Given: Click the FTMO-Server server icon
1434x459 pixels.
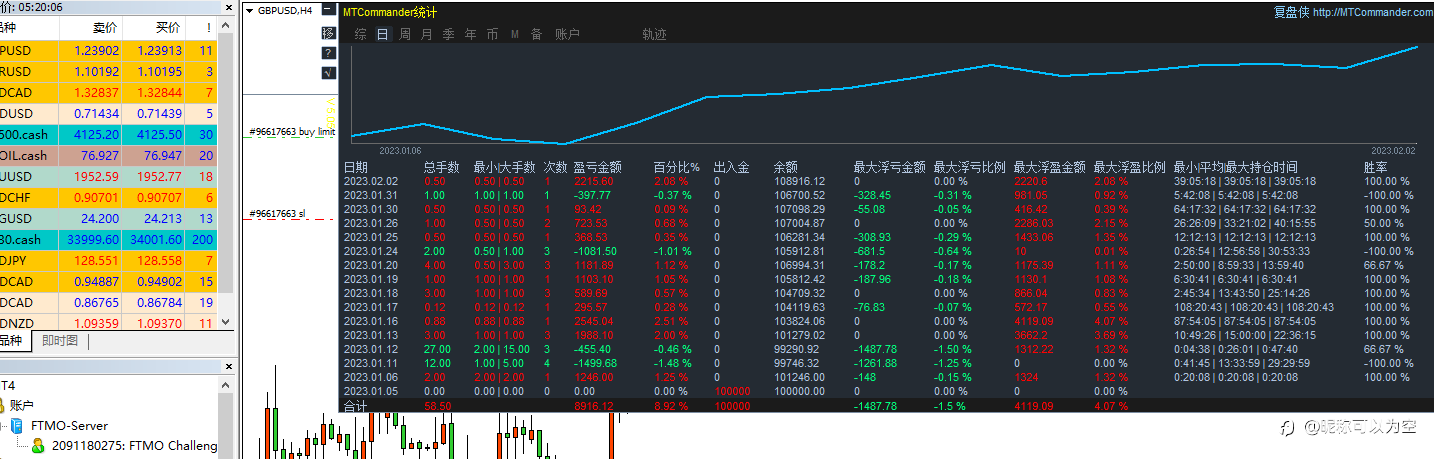Looking at the screenshot, I should pyautogui.click(x=17, y=425).
